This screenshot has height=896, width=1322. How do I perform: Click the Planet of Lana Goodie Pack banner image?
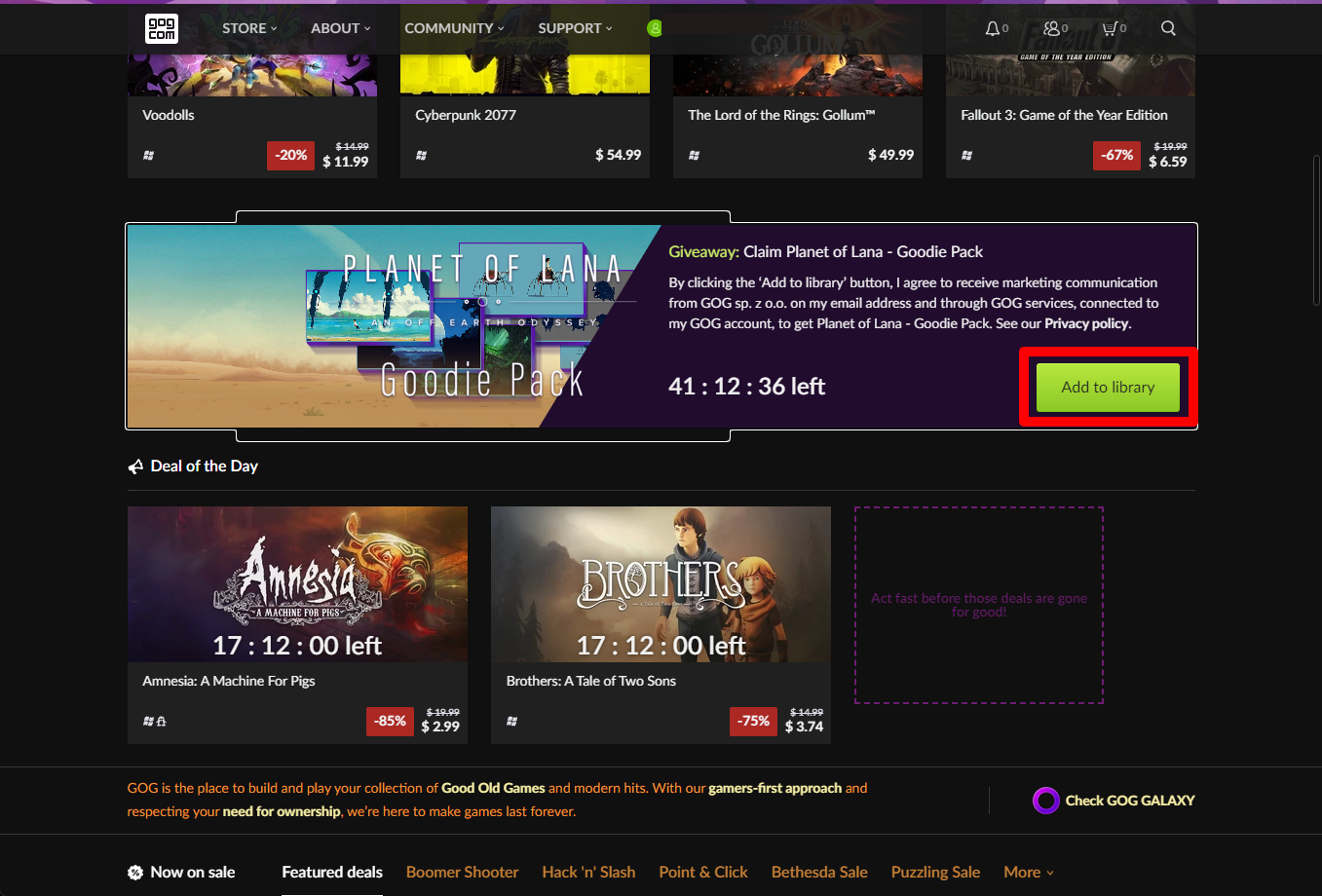pos(395,326)
